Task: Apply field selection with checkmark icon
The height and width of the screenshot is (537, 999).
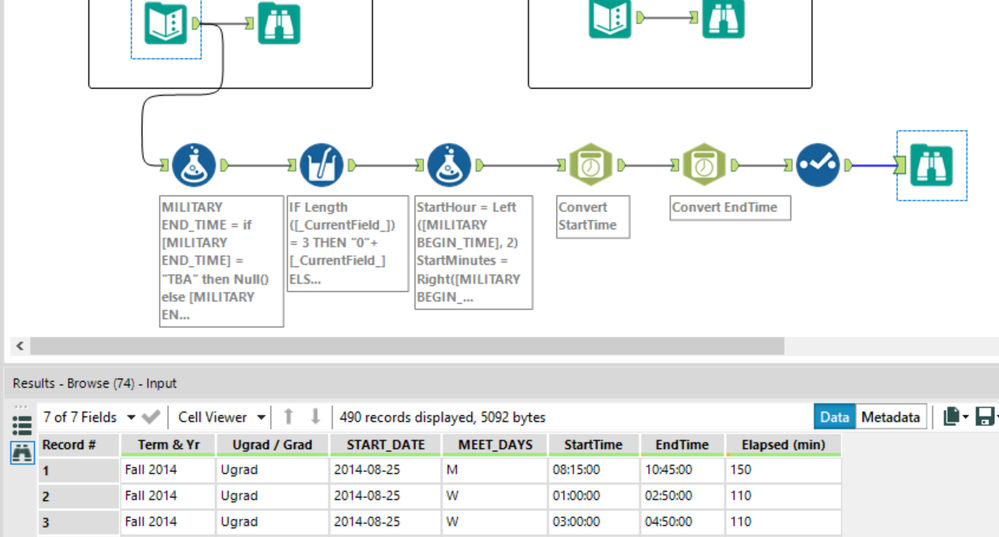Action: pyautogui.click(x=151, y=417)
